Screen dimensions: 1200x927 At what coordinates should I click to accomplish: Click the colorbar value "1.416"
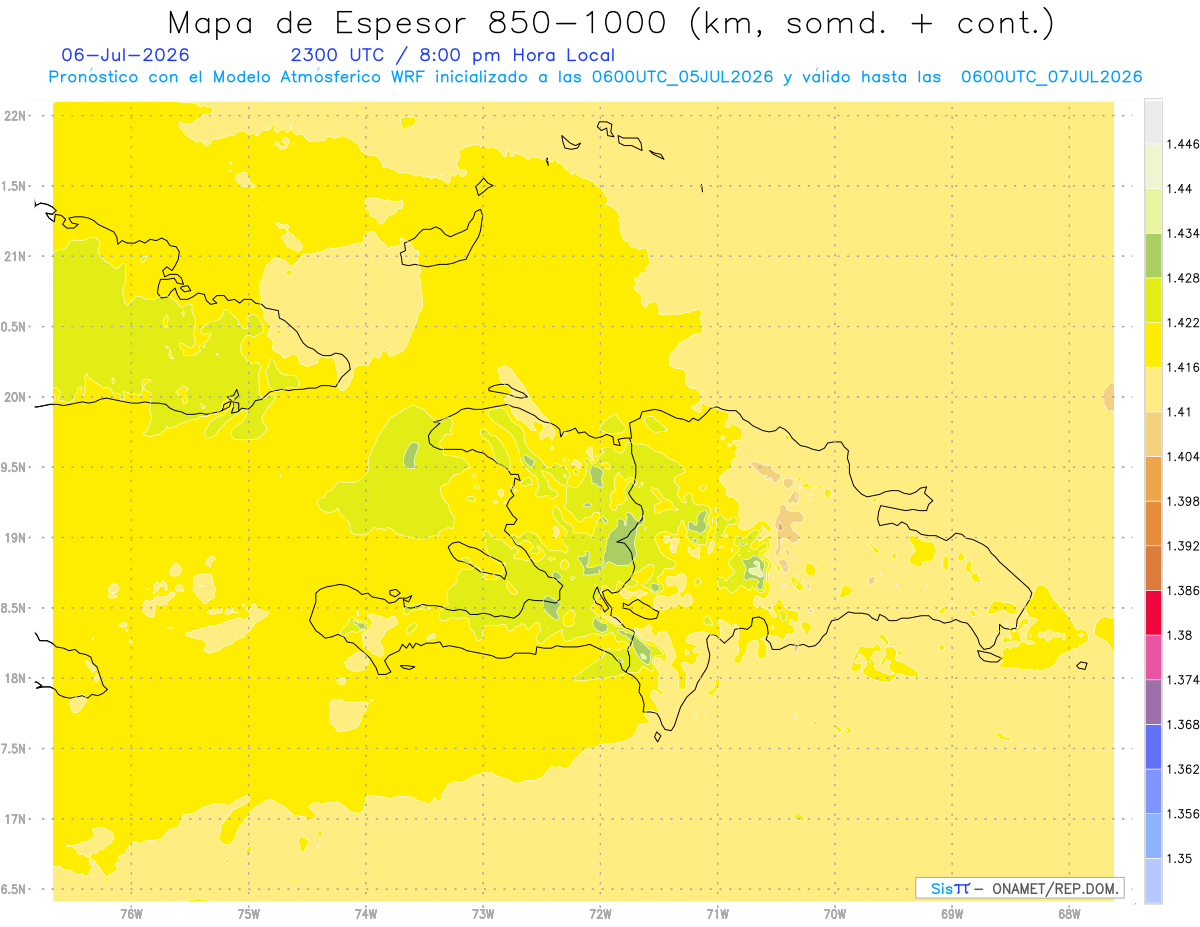coord(1183,367)
